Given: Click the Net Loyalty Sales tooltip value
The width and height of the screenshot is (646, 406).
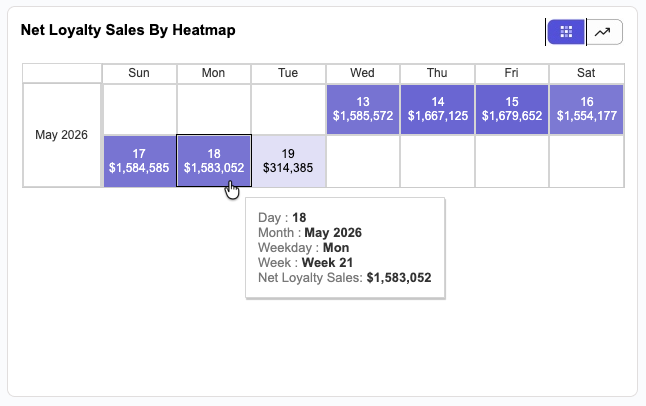Looking at the screenshot, I should coord(399,278).
